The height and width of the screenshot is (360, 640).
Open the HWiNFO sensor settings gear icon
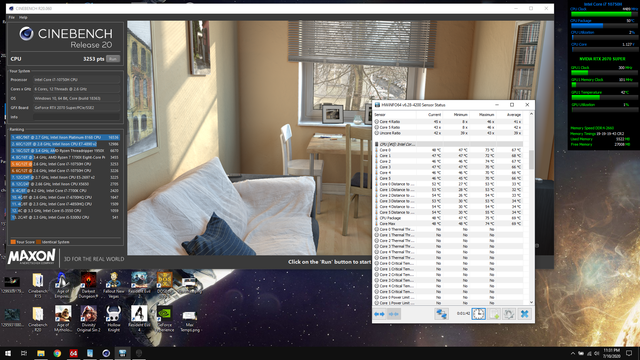coord(509,314)
